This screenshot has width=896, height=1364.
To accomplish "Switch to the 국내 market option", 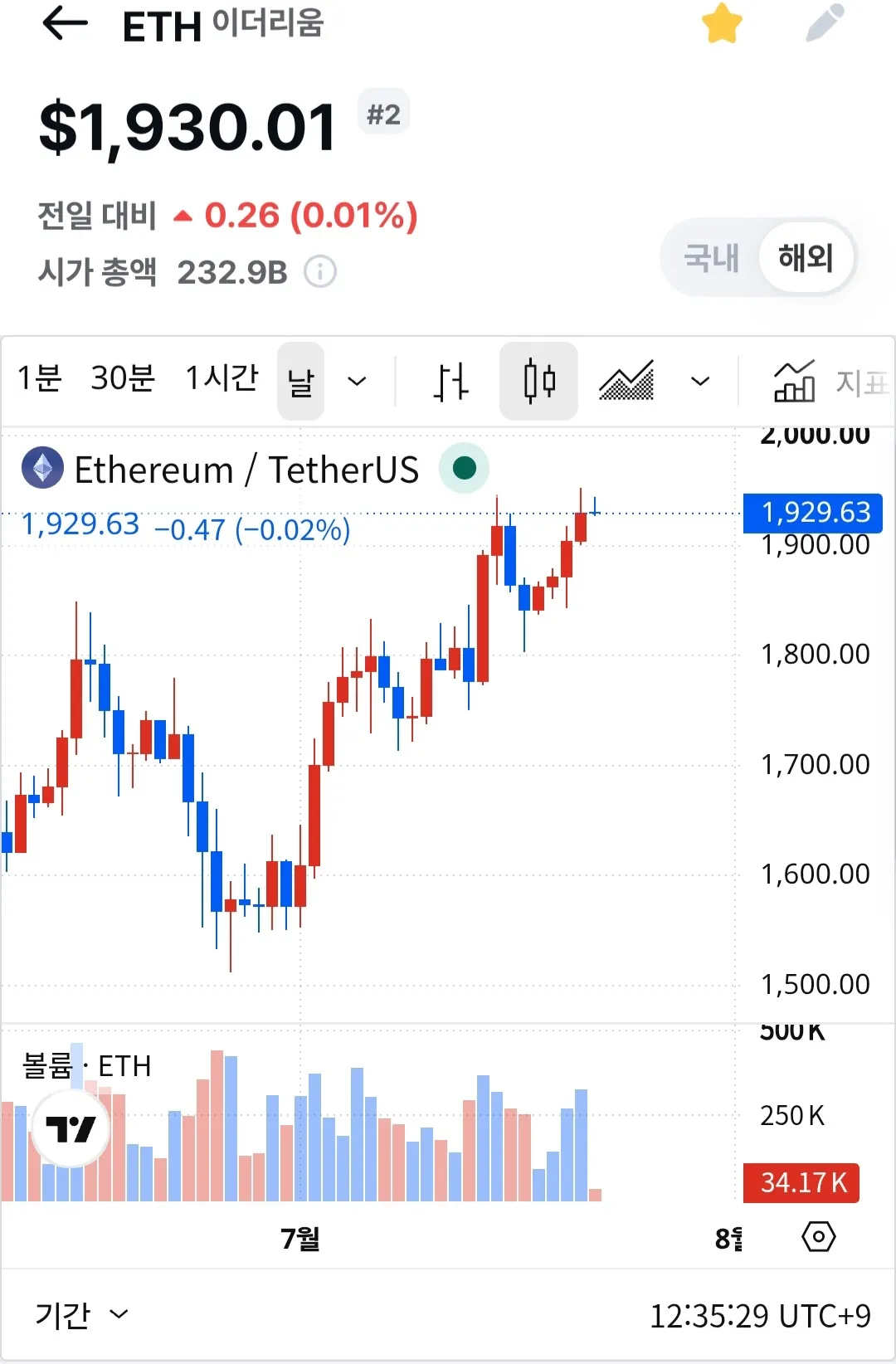I will pyautogui.click(x=711, y=258).
